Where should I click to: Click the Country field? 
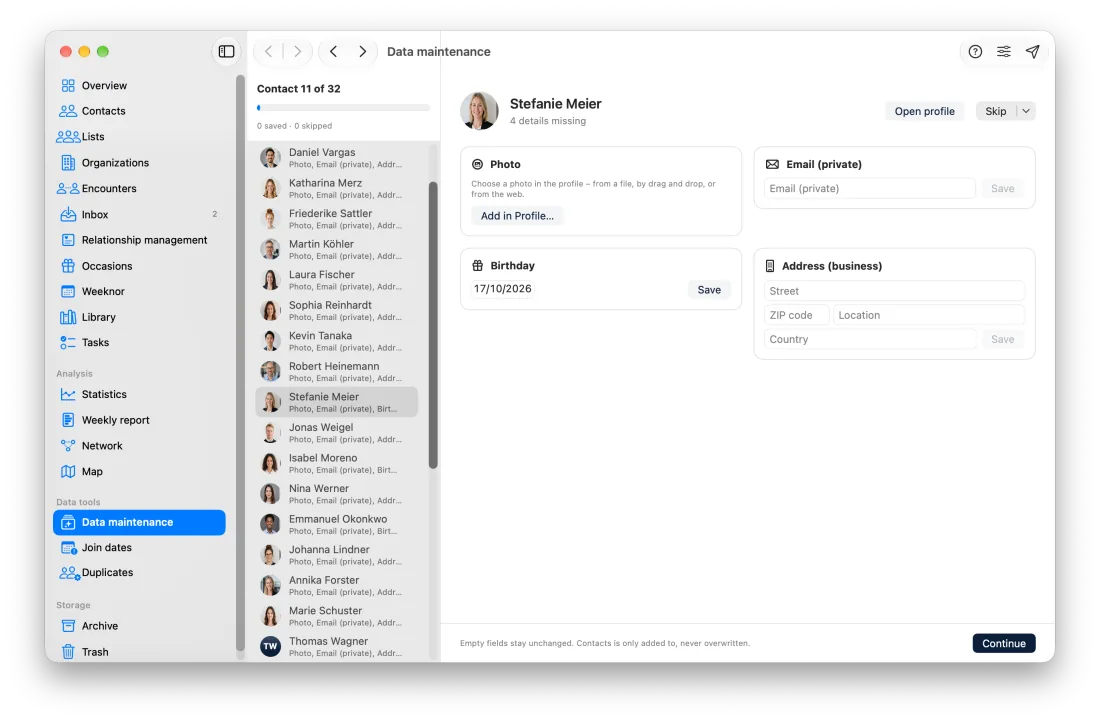[x=870, y=339]
